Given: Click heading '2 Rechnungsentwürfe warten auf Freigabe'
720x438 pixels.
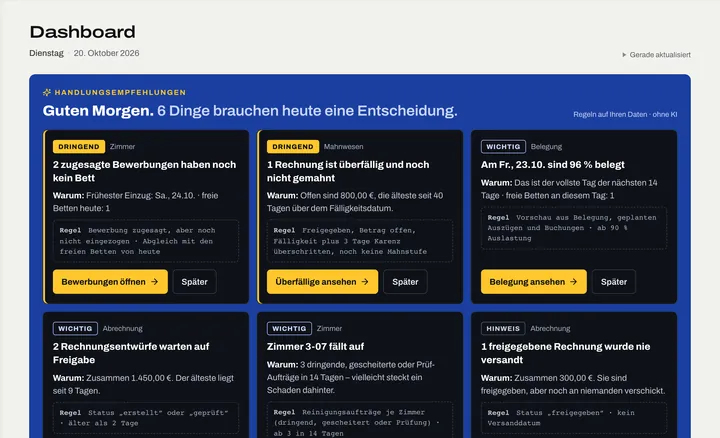Looking at the screenshot, I should tap(131, 353).
